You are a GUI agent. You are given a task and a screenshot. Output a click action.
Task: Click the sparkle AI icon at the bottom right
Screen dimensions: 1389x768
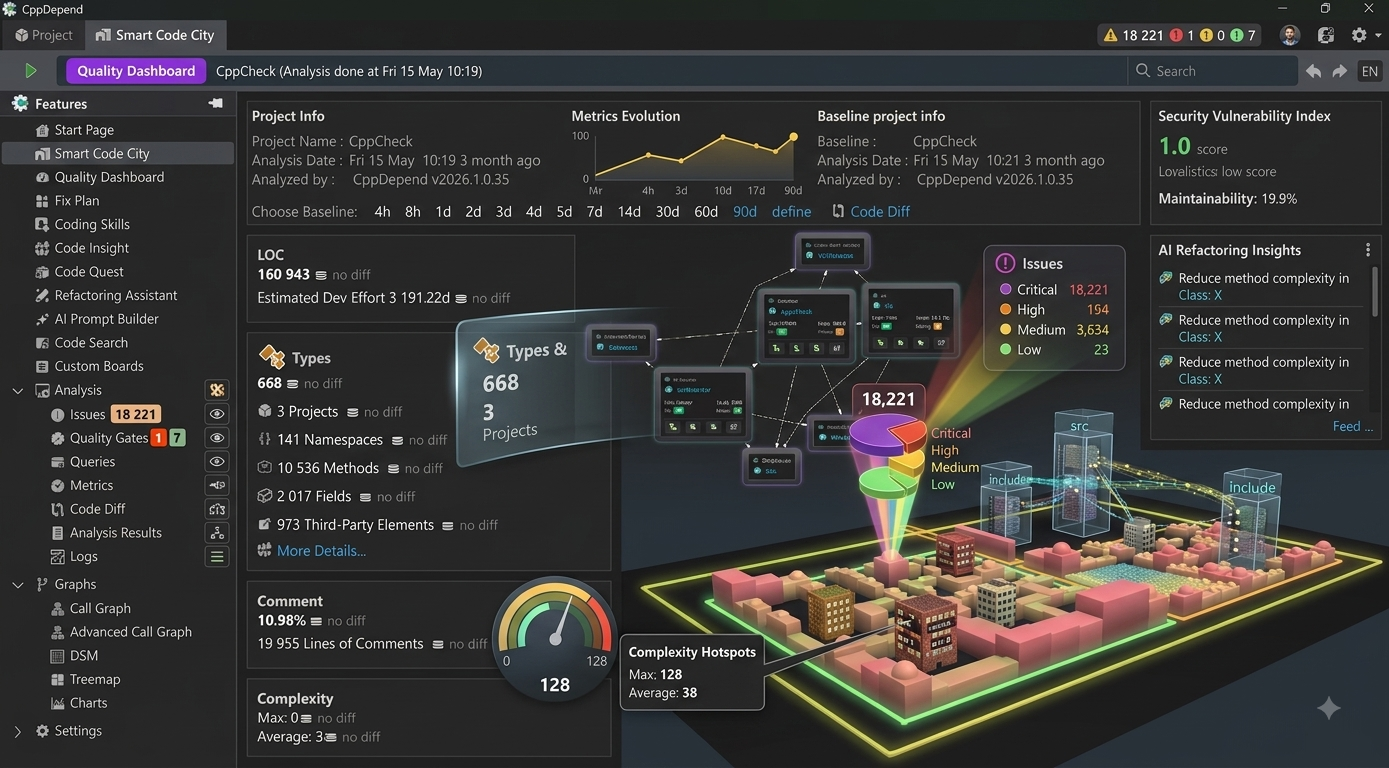1328,708
